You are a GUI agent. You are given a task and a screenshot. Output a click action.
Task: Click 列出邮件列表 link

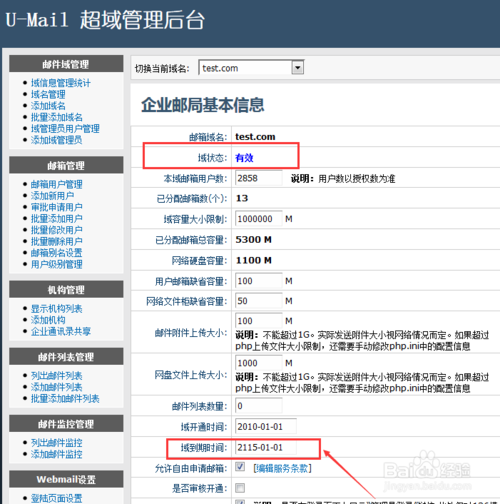(x=57, y=376)
